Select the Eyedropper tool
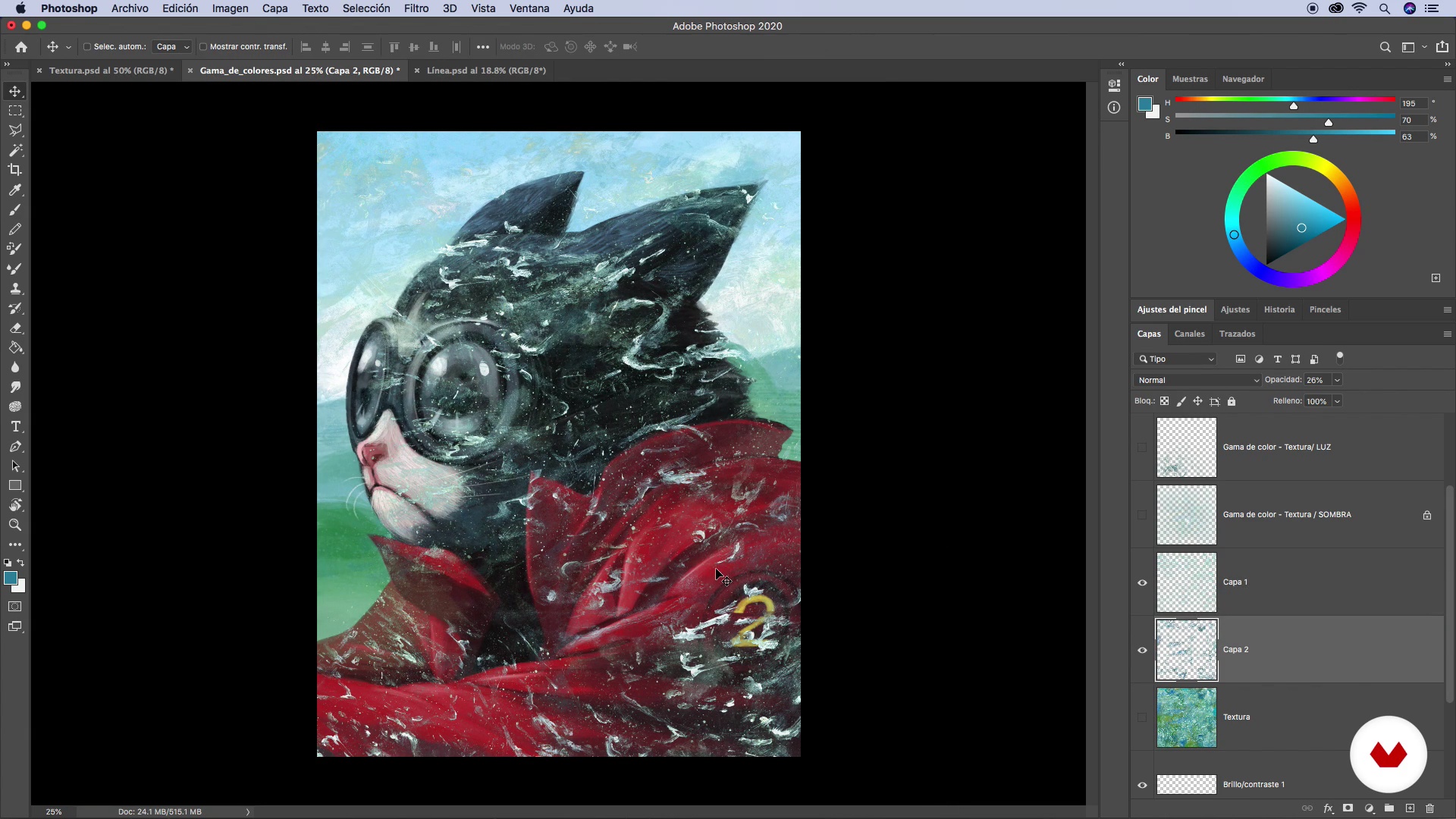This screenshot has width=1456, height=819. [x=15, y=190]
